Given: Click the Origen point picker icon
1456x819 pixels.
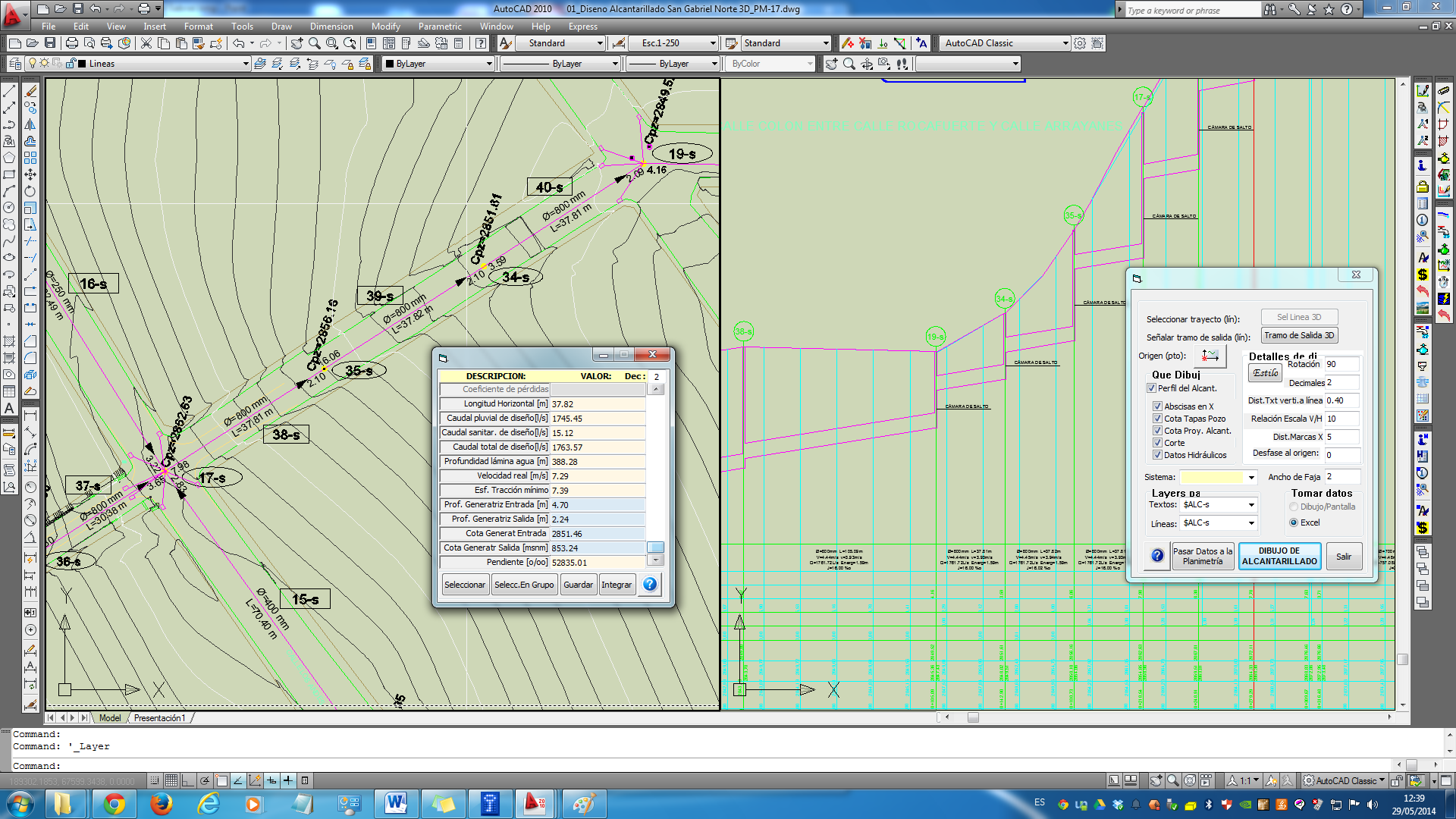Looking at the screenshot, I should [x=1210, y=356].
